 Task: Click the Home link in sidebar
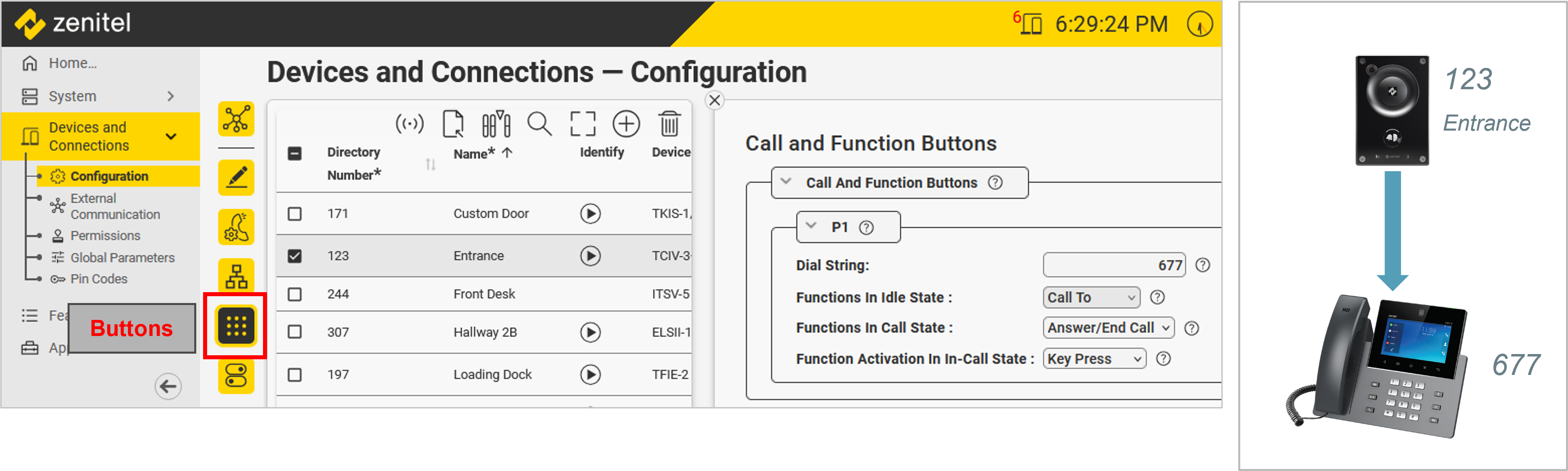click(72, 63)
